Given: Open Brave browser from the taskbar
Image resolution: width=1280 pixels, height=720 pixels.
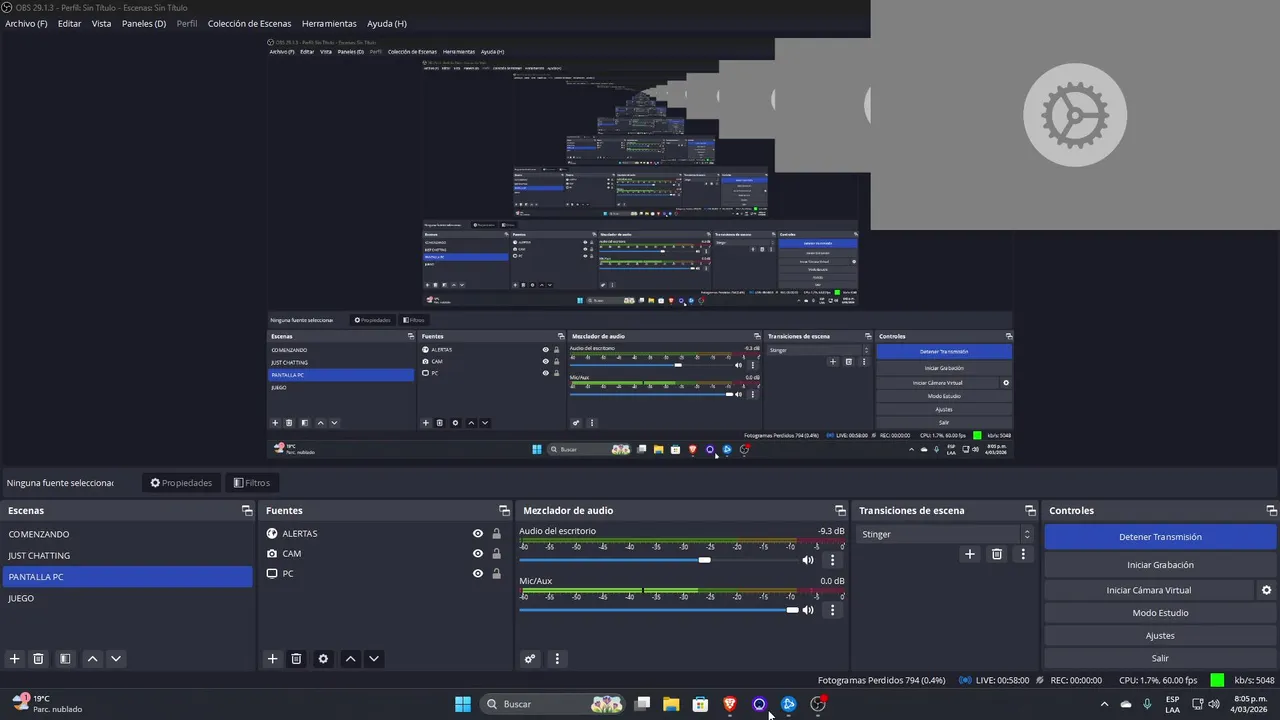Looking at the screenshot, I should coord(730,704).
